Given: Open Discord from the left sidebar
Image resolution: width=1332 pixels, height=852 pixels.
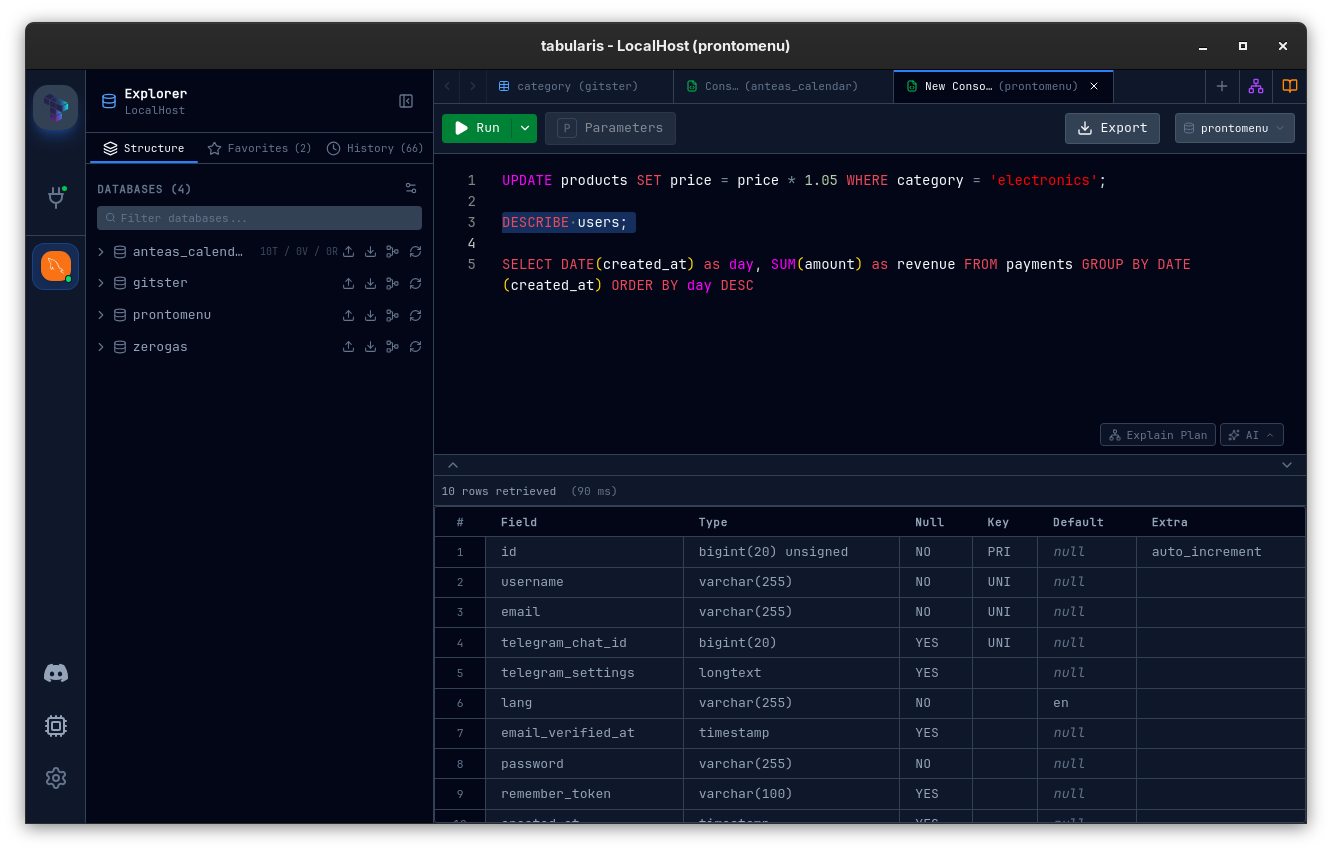Looking at the screenshot, I should pyautogui.click(x=55, y=673).
